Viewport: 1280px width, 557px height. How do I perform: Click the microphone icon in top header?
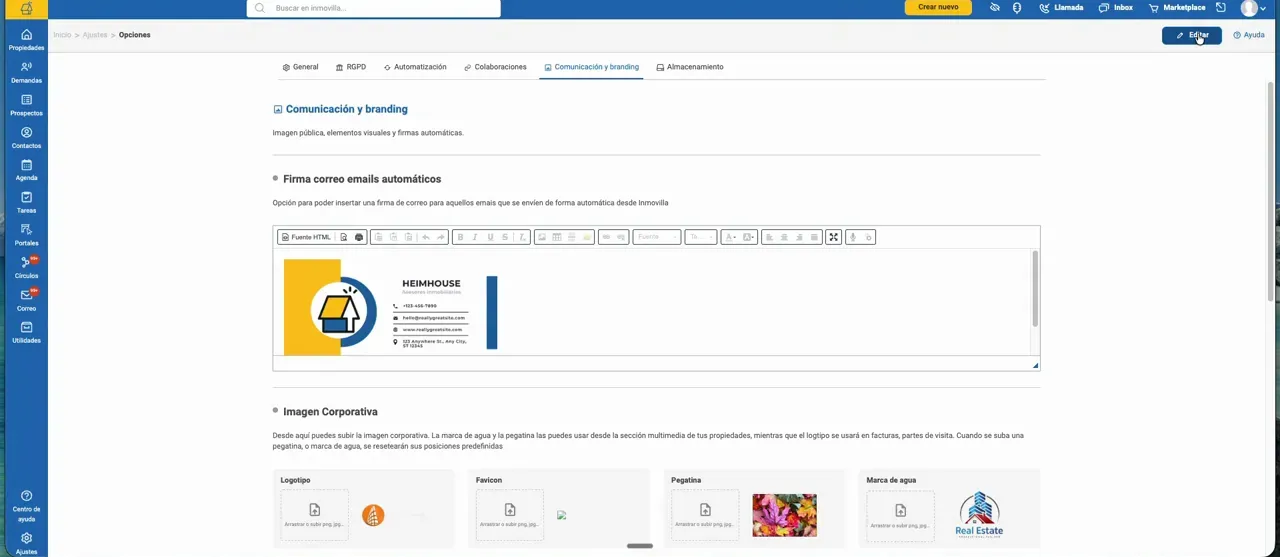(1016, 7)
